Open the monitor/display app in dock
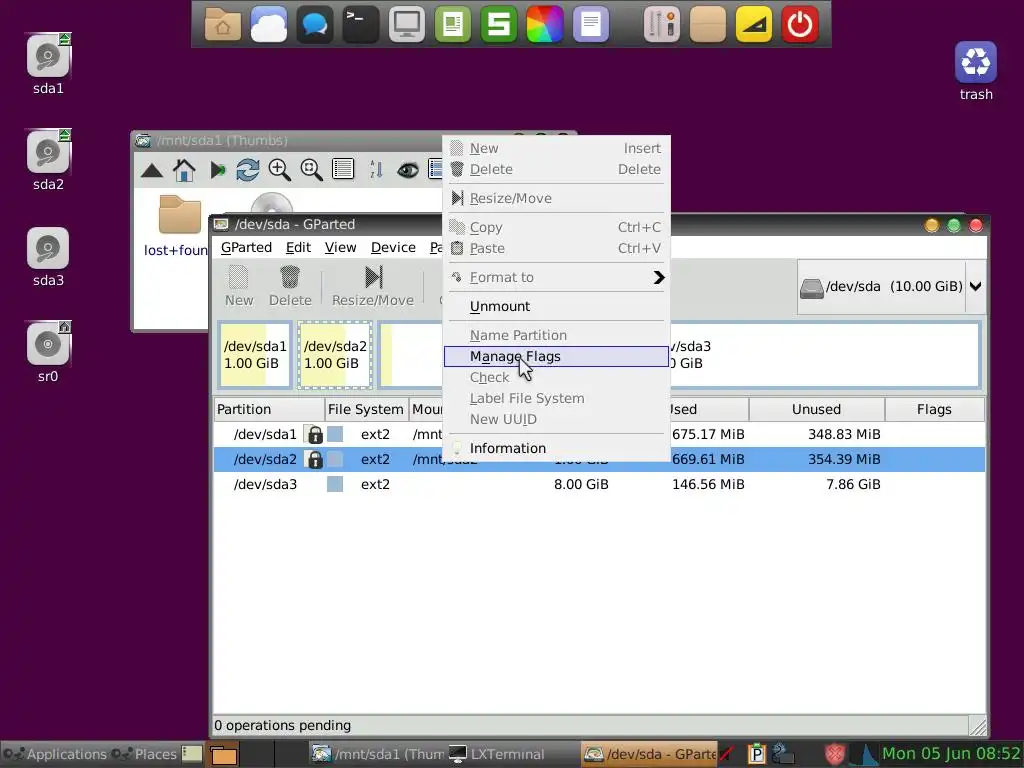Viewport: 1024px width, 768px height. [x=406, y=25]
